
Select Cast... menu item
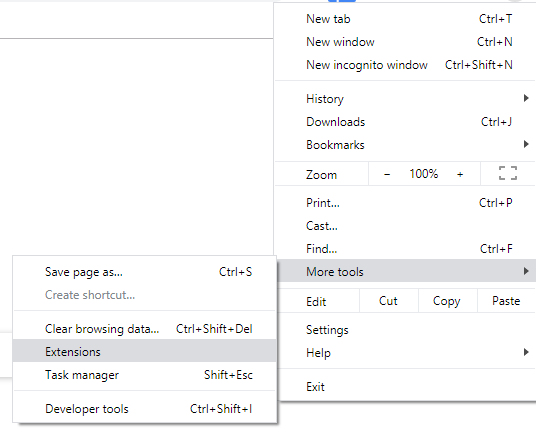(x=405, y=226)
